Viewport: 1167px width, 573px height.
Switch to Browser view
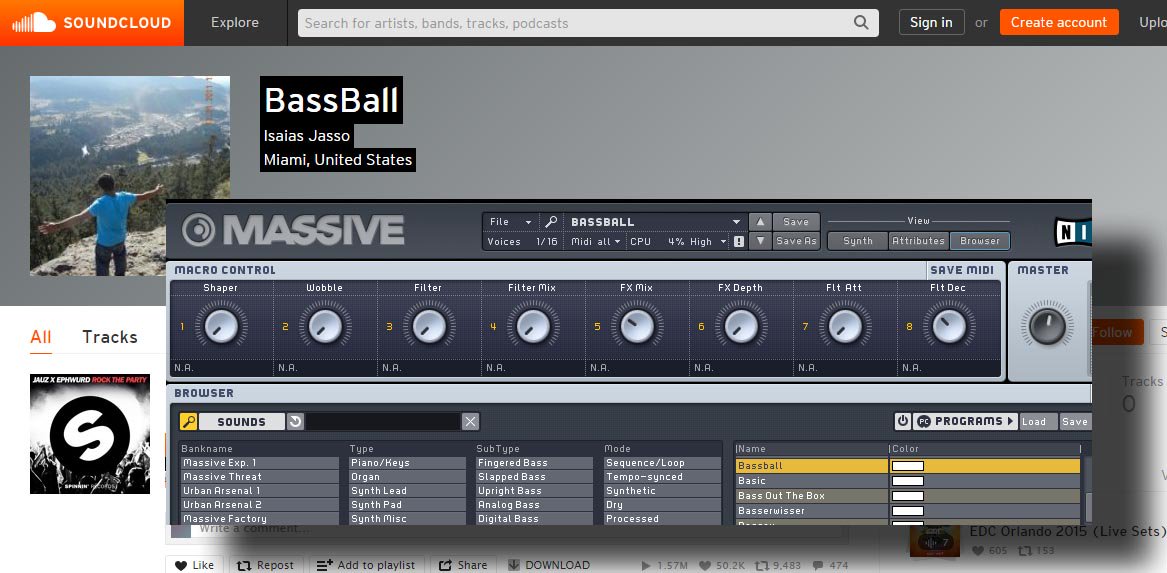(x=979, y=241)
